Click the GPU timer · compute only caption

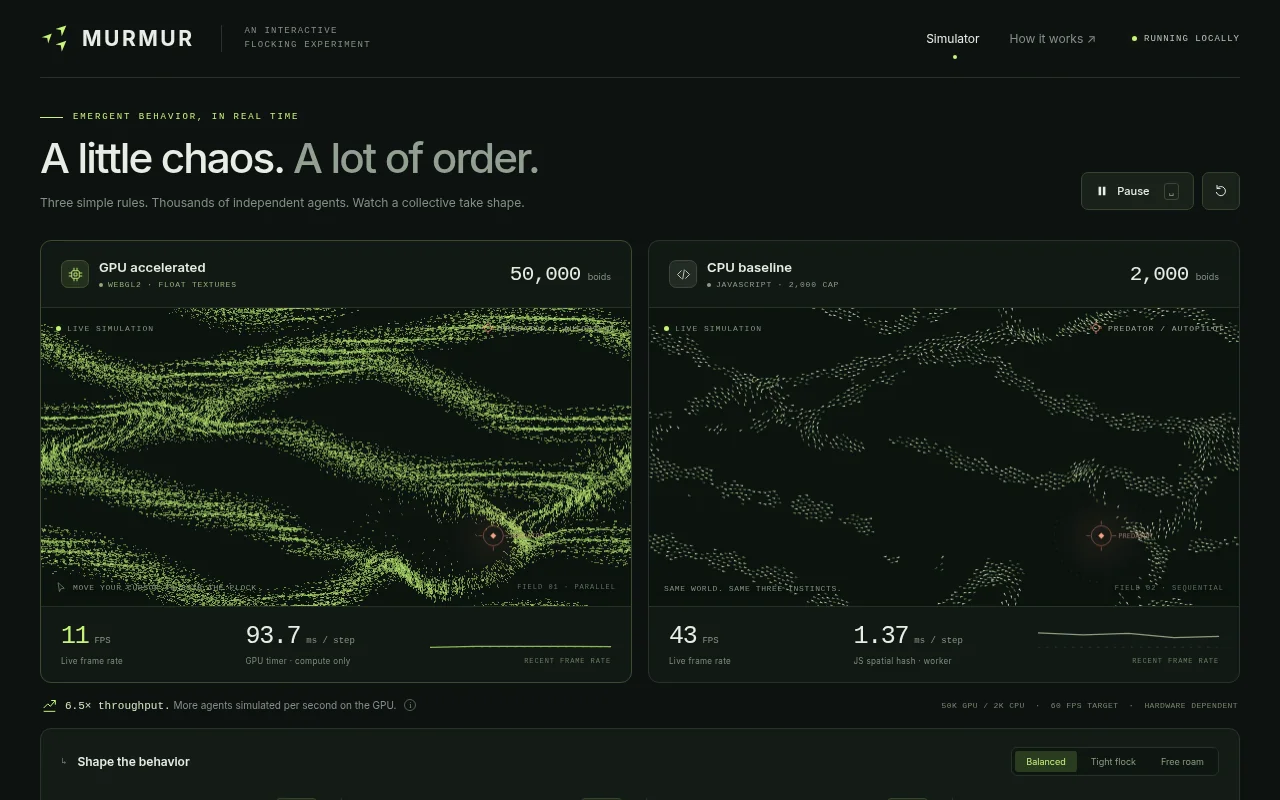(298, 661)
